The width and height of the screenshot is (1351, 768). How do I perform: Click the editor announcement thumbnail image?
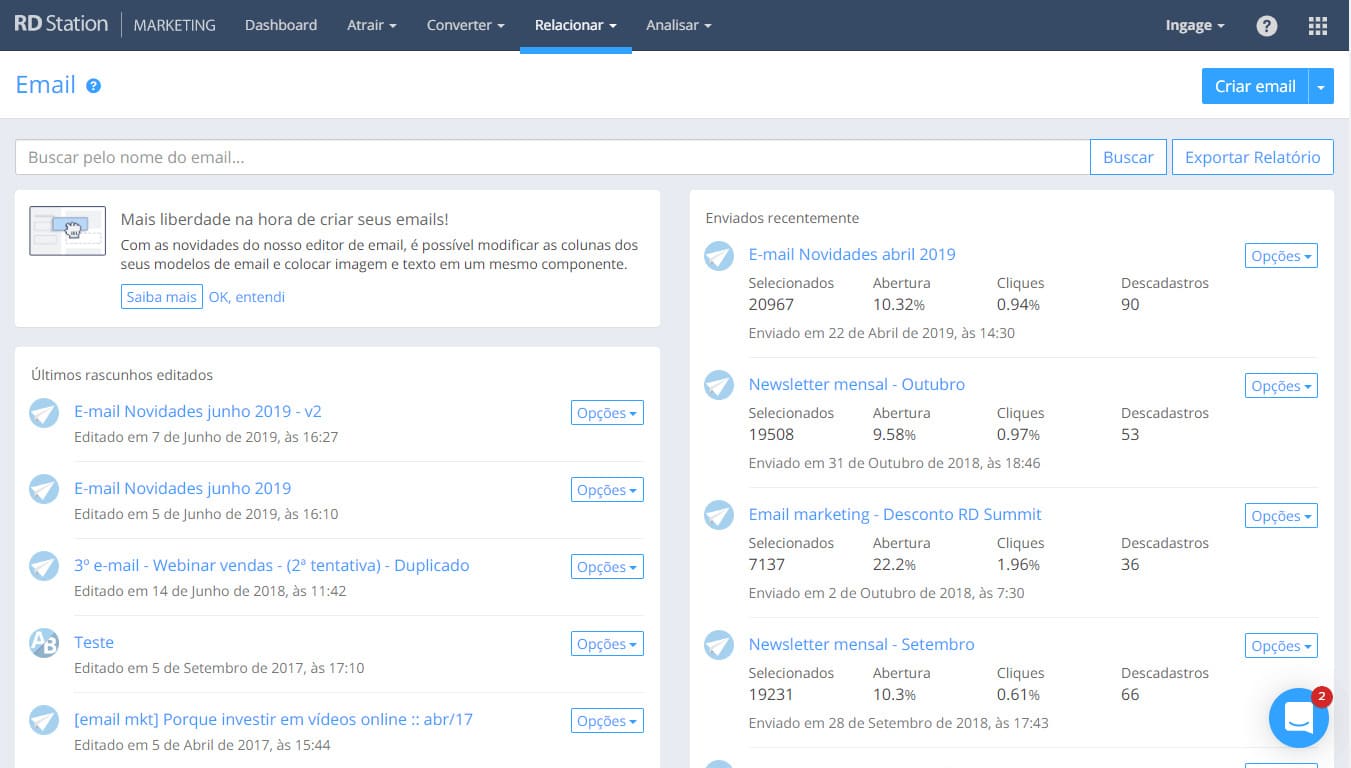[x=68, y=231]
